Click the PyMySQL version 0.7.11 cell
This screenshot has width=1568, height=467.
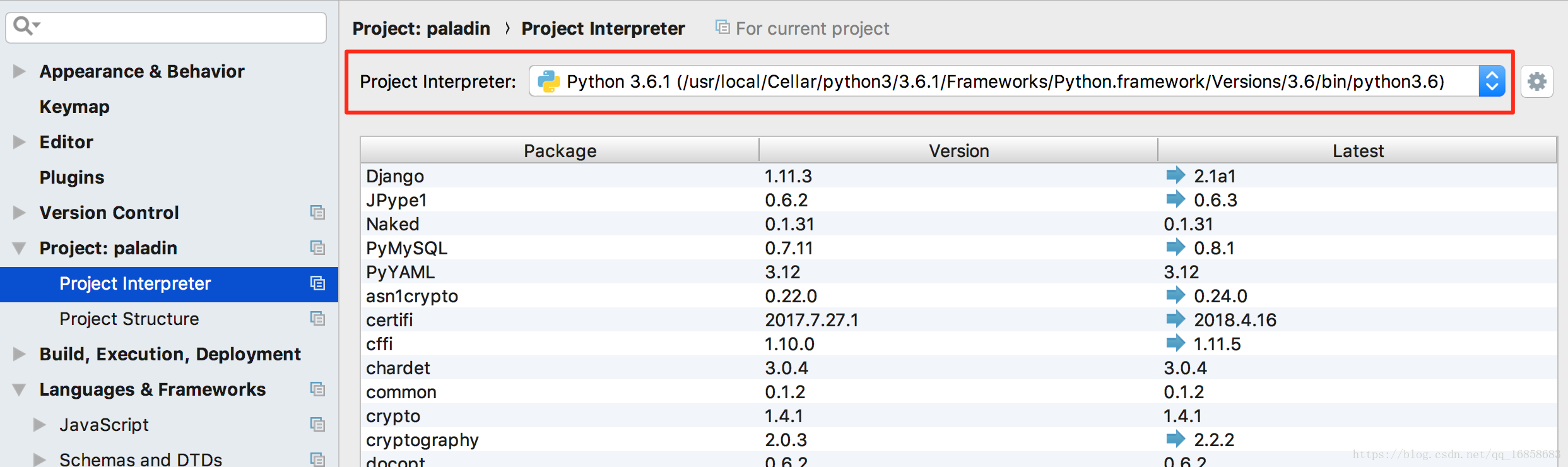pos(789,248)
